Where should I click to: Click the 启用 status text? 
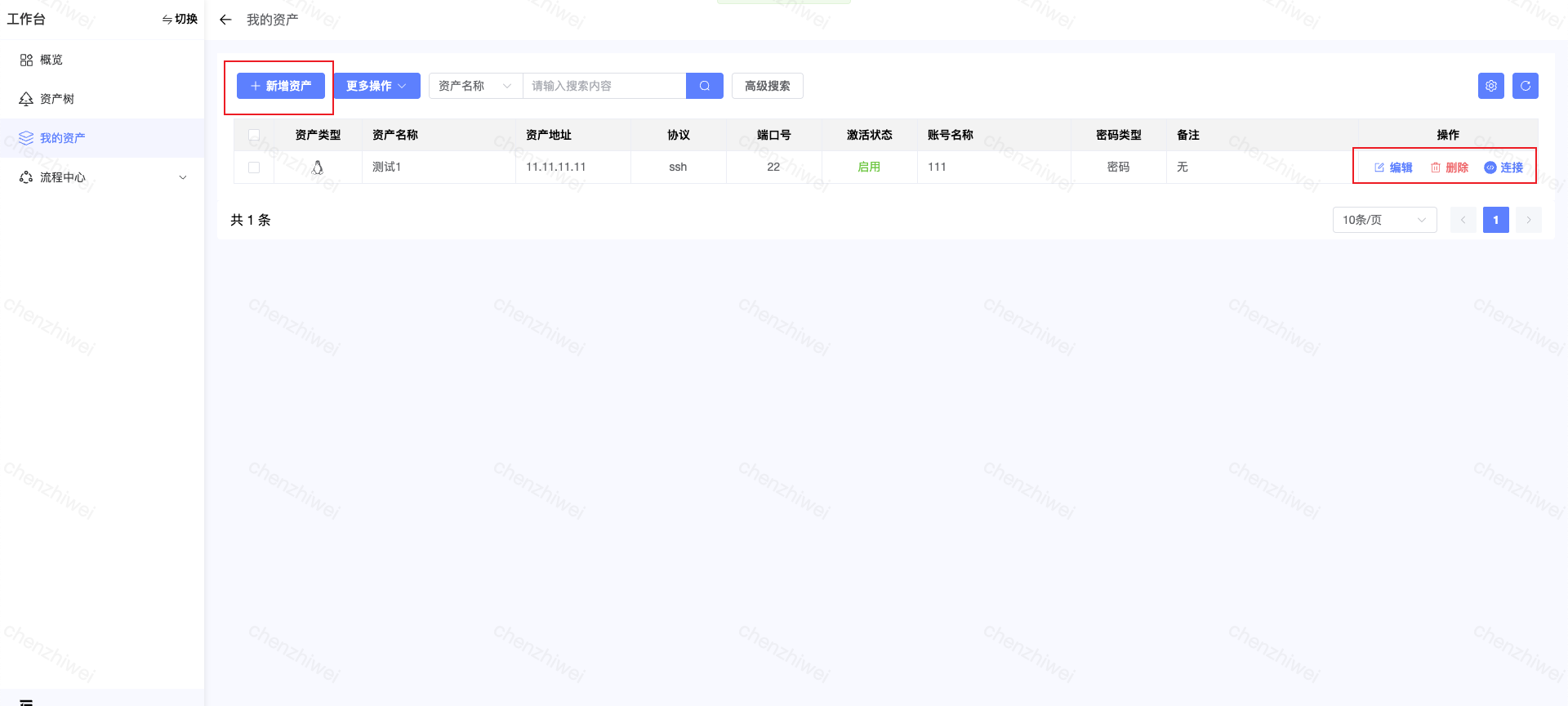(x=869, y=167)
